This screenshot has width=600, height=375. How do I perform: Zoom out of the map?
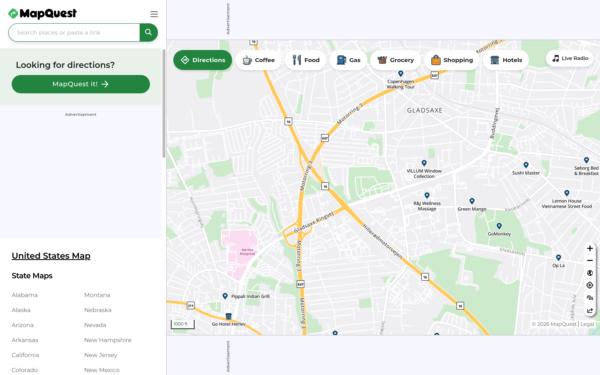point(590,261)
